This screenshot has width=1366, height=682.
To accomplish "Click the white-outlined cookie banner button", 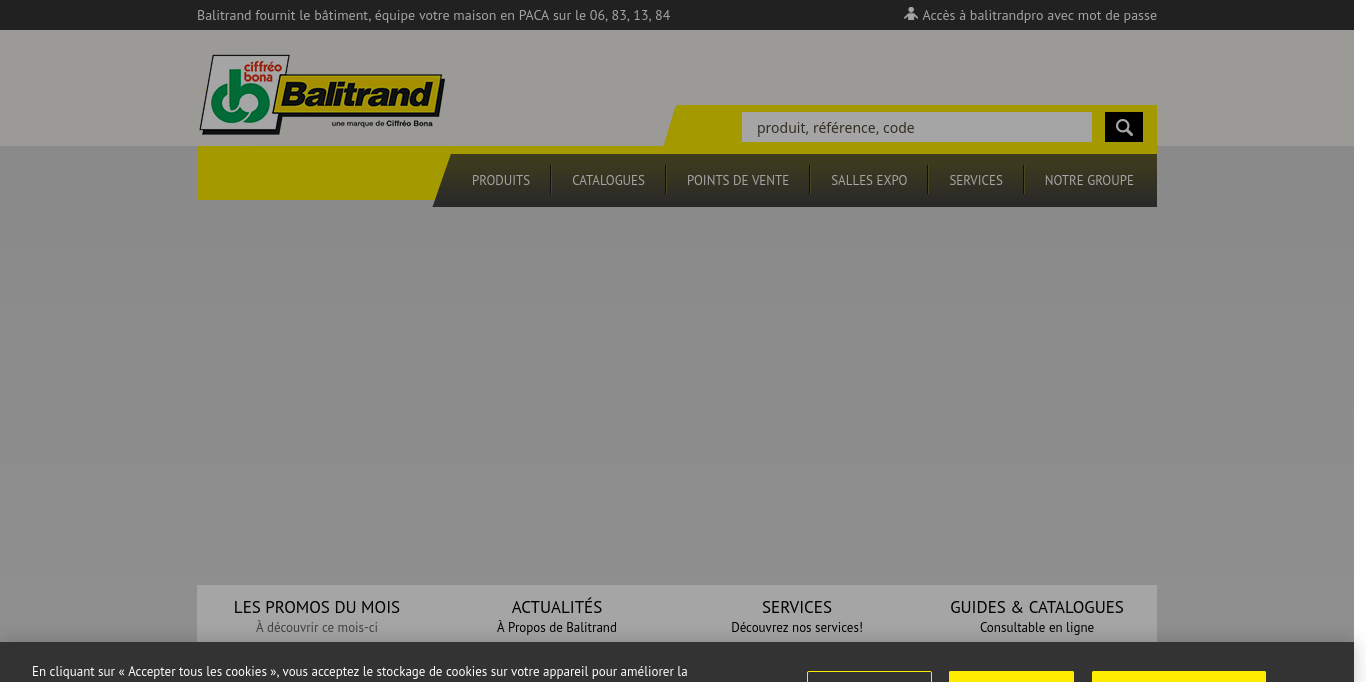I will 869,676.
